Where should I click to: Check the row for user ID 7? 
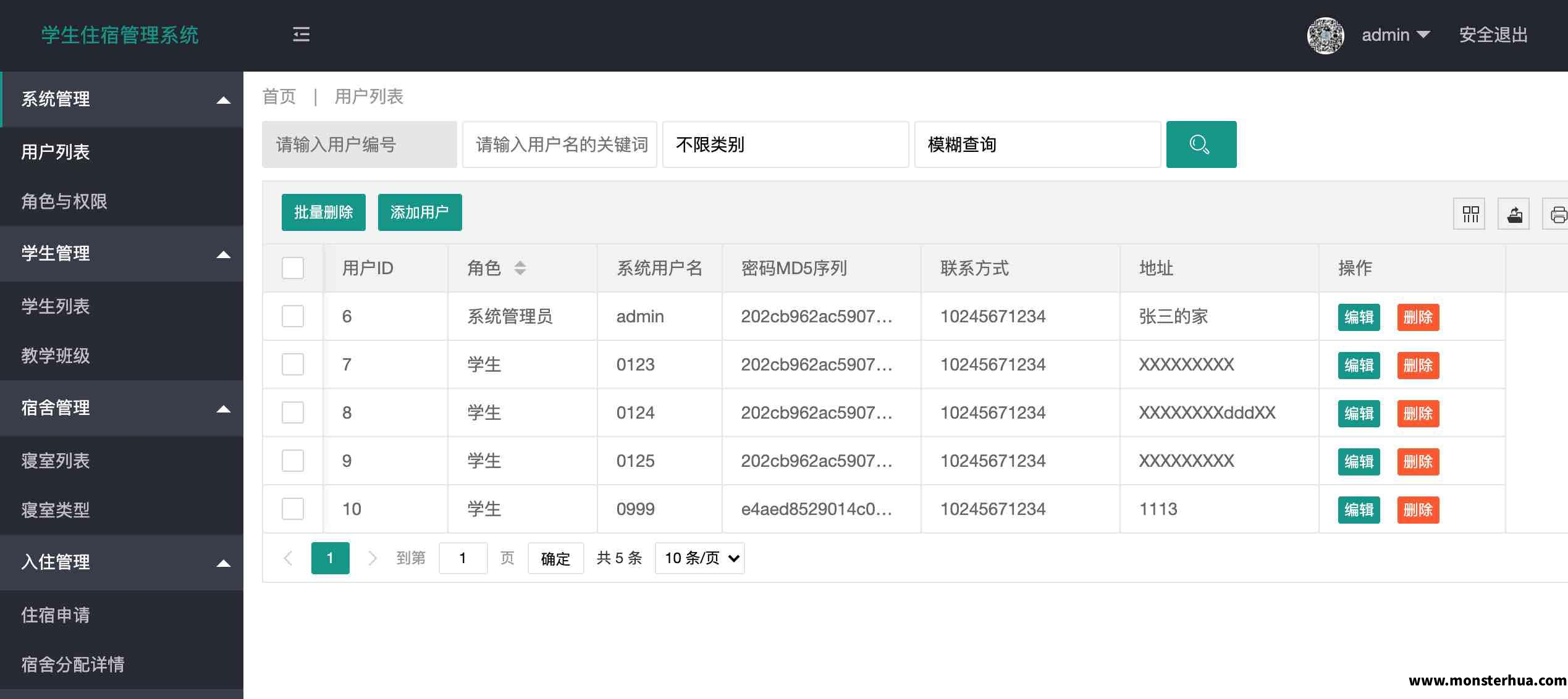click(x=293, y=364)
